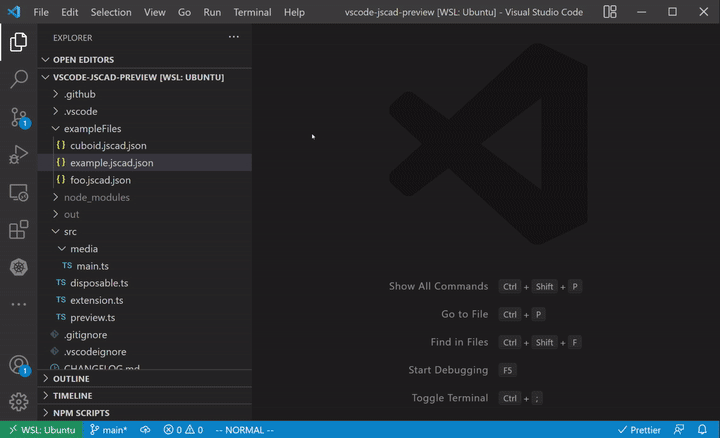The width and height of the screenshot is (720, 438).
Task: Open the Kubernetes view icon
Action: 18,267
